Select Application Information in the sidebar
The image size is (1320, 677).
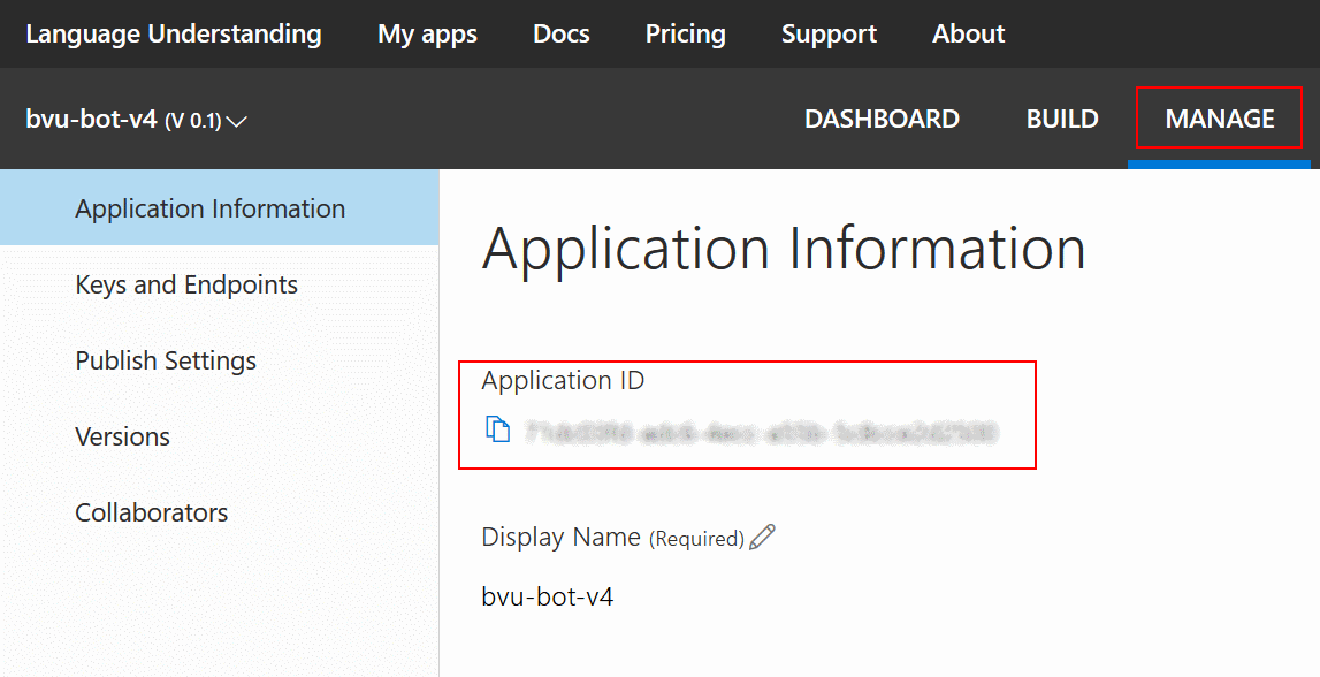point(209,208)
